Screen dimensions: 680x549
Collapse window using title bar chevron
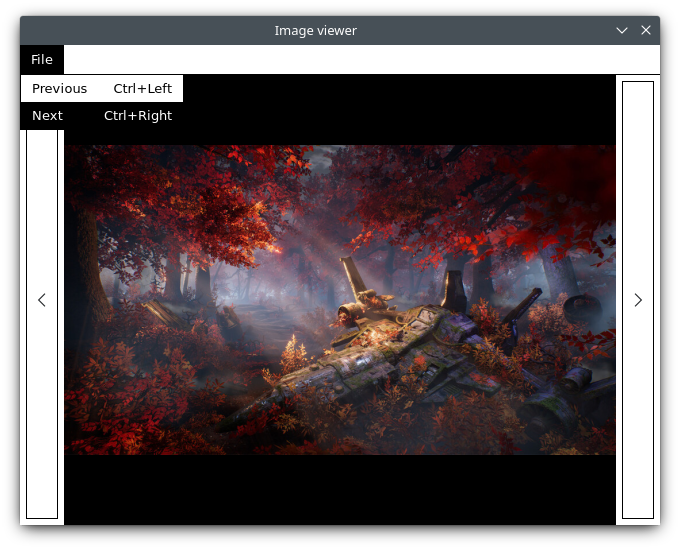(x=622, y=30)
